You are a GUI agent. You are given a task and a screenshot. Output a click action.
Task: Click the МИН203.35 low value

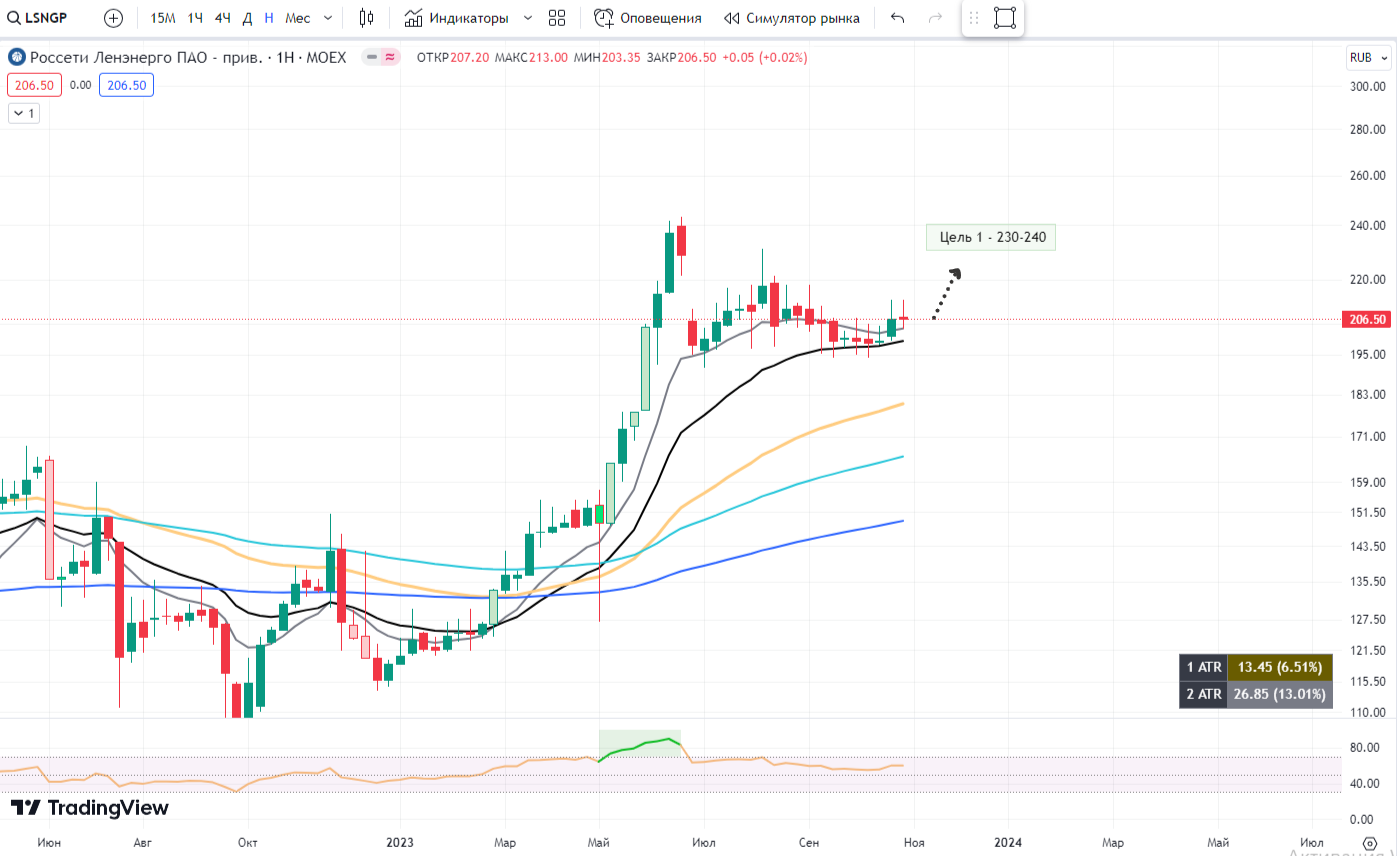(607, 57)
